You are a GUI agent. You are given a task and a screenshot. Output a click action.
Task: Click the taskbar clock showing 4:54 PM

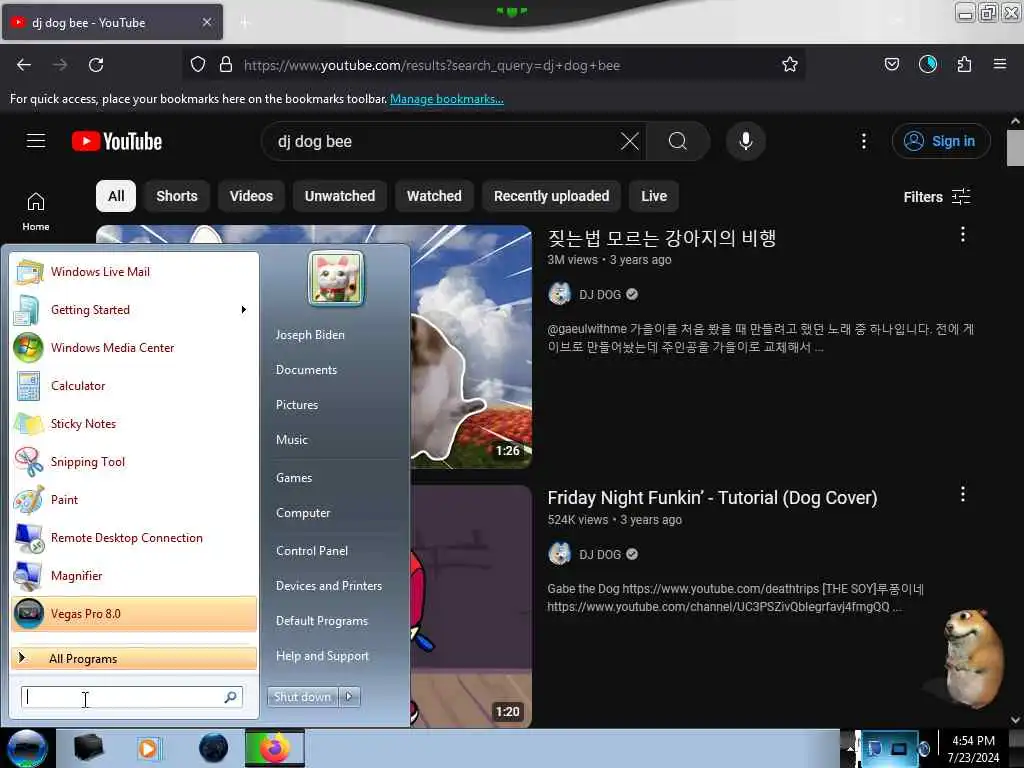pos(973,749)
